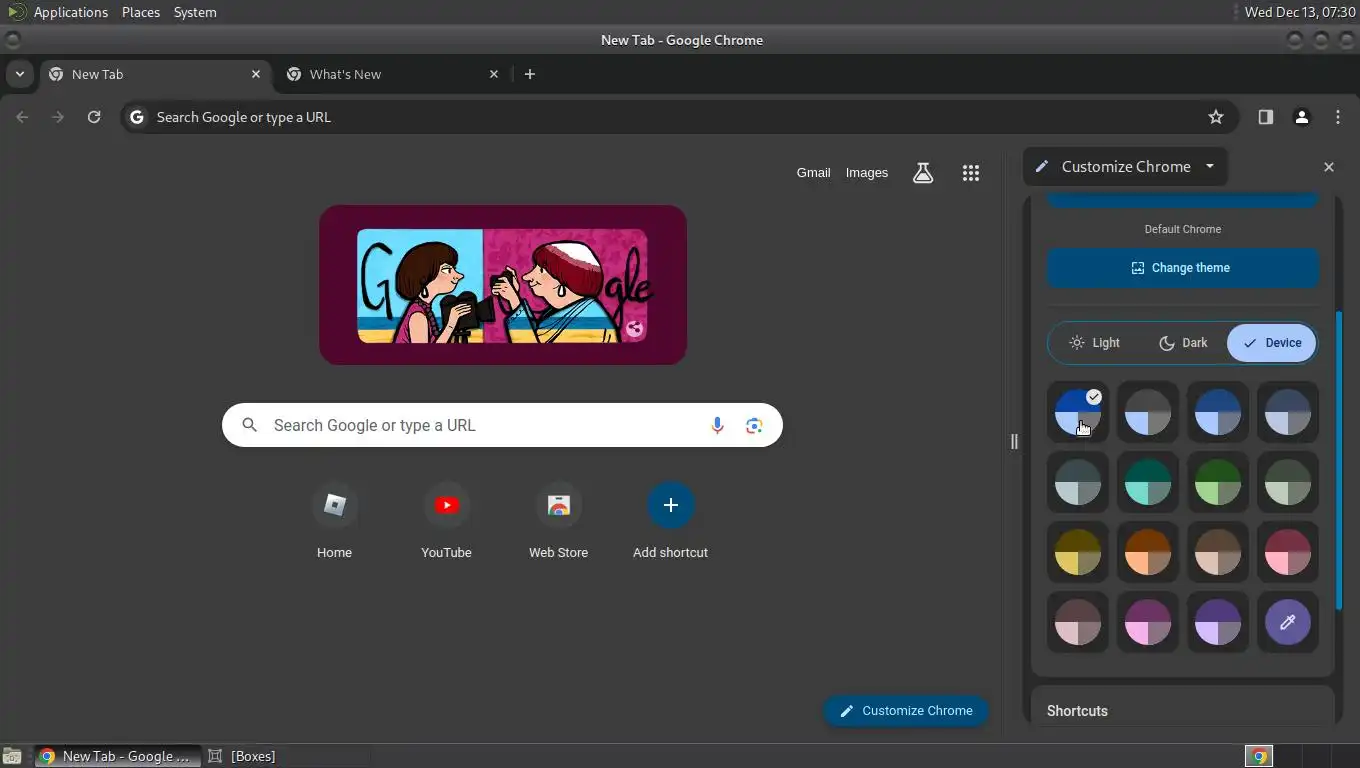The image size is (1360, 768).
Task: Open the Chrome profile icon
Action: coord(1301,117)
